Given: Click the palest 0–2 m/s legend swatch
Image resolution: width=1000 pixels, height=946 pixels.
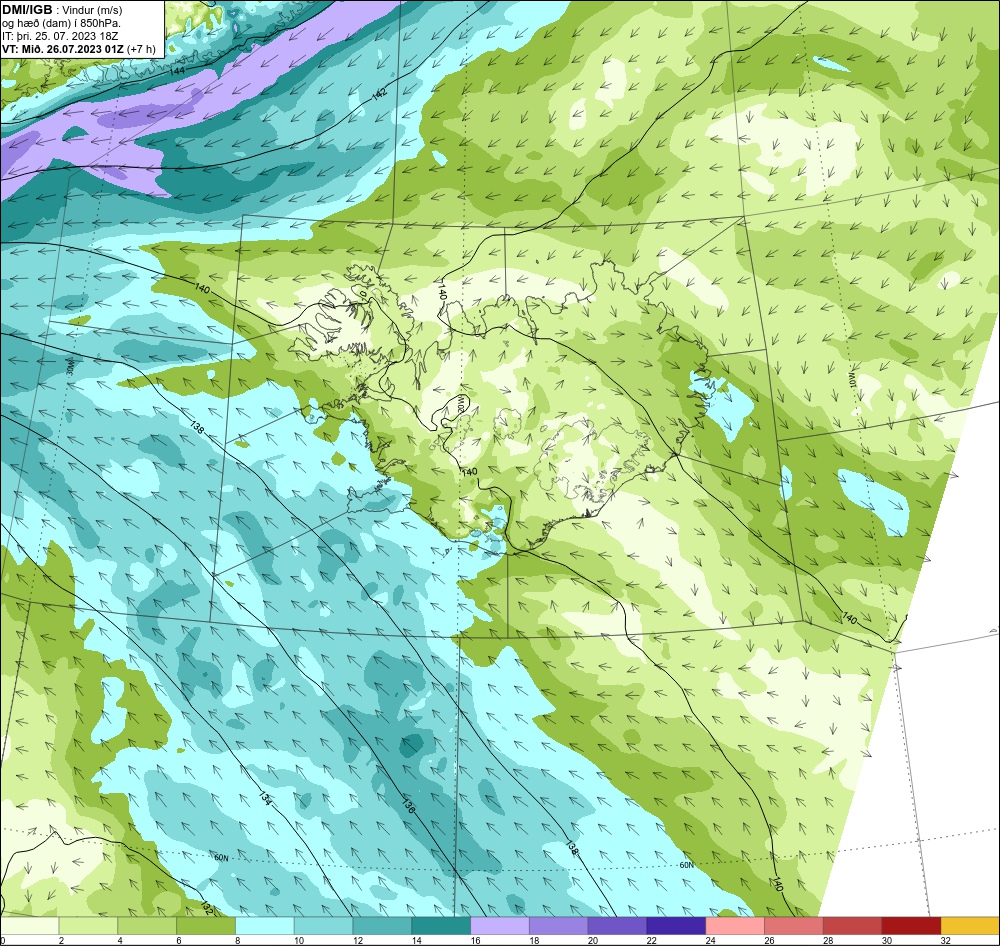Looking at the screenshot, I should pos(29,926).
